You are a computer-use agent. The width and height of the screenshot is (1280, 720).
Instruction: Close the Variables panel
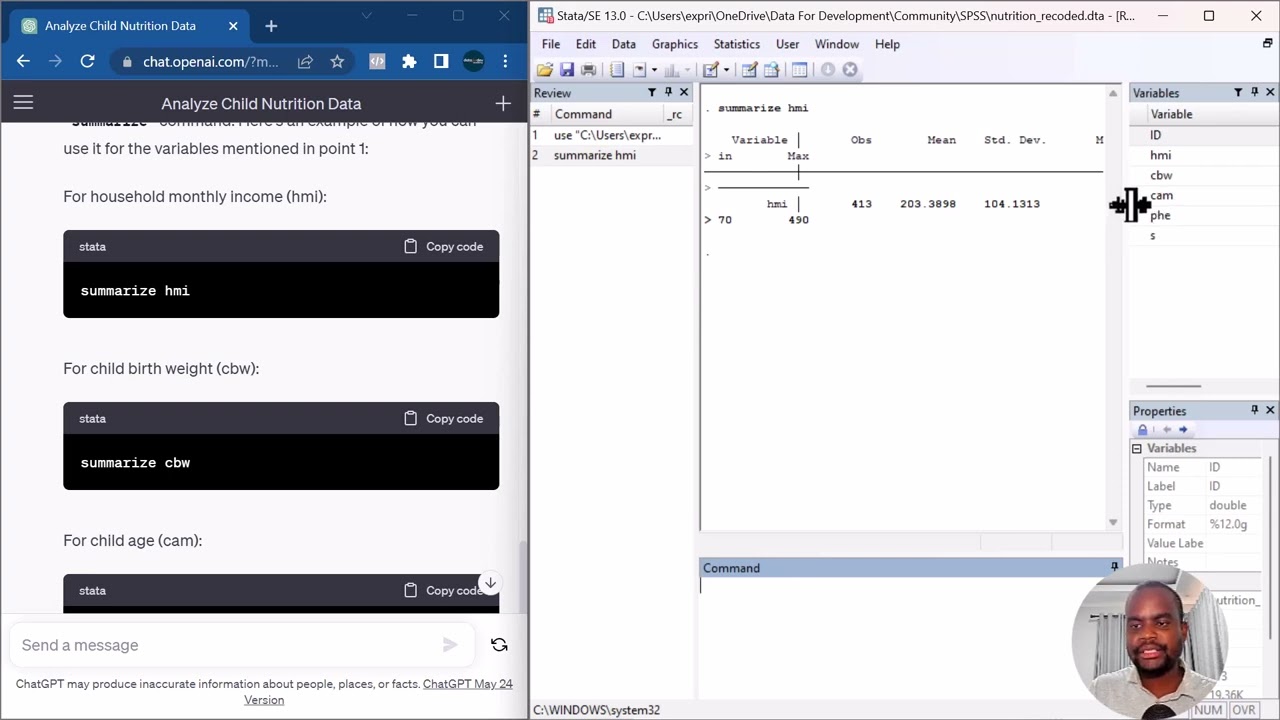click(x=1270, y=92)
